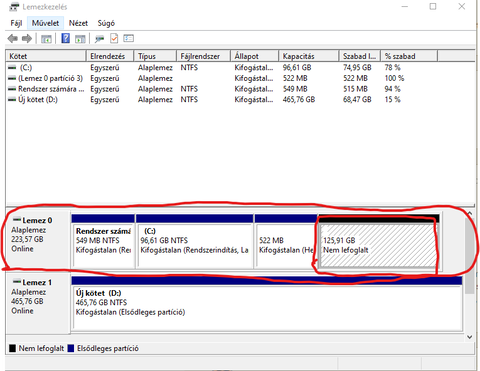
Task: Select the Rendszer számára 549 MB partition block
Action: click(103, 241)
